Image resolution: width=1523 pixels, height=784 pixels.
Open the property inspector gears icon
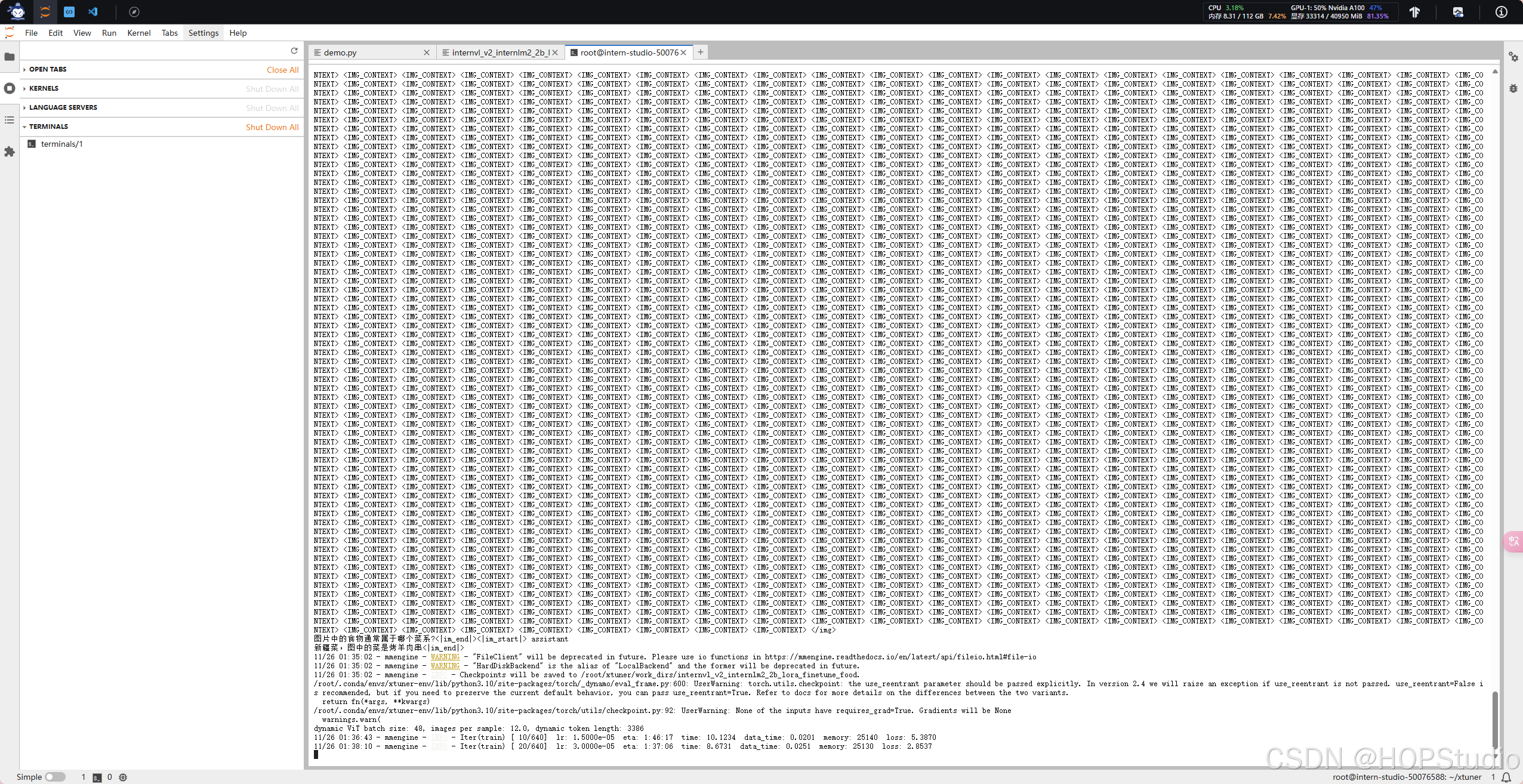pos(1513,57)
